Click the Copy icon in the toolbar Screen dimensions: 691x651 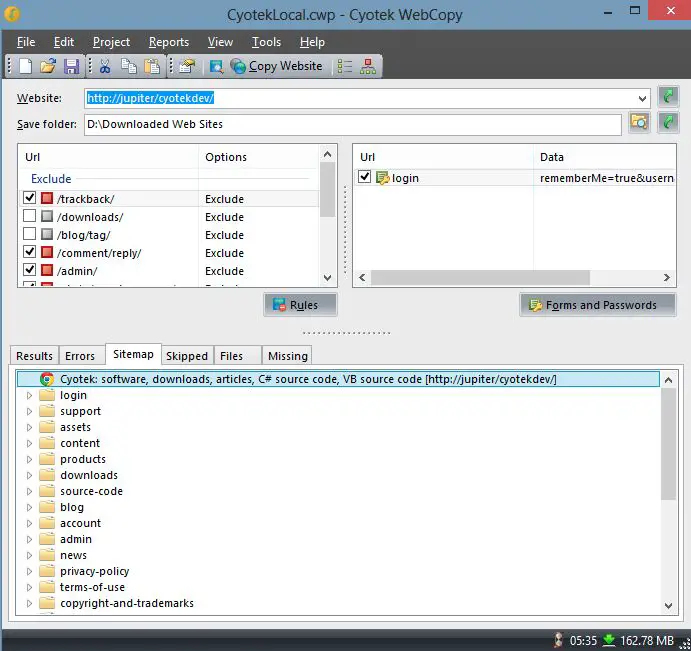(x=129, y=66)
